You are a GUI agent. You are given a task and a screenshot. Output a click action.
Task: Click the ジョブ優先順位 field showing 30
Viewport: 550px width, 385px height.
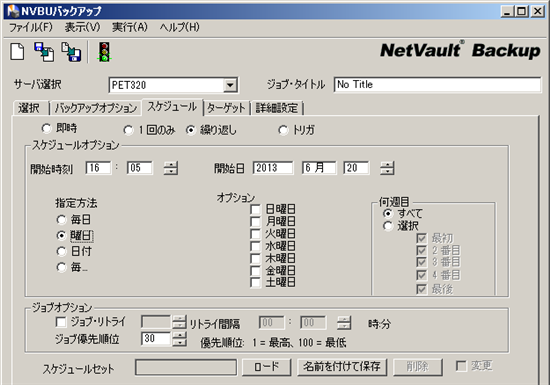point(156,338)
